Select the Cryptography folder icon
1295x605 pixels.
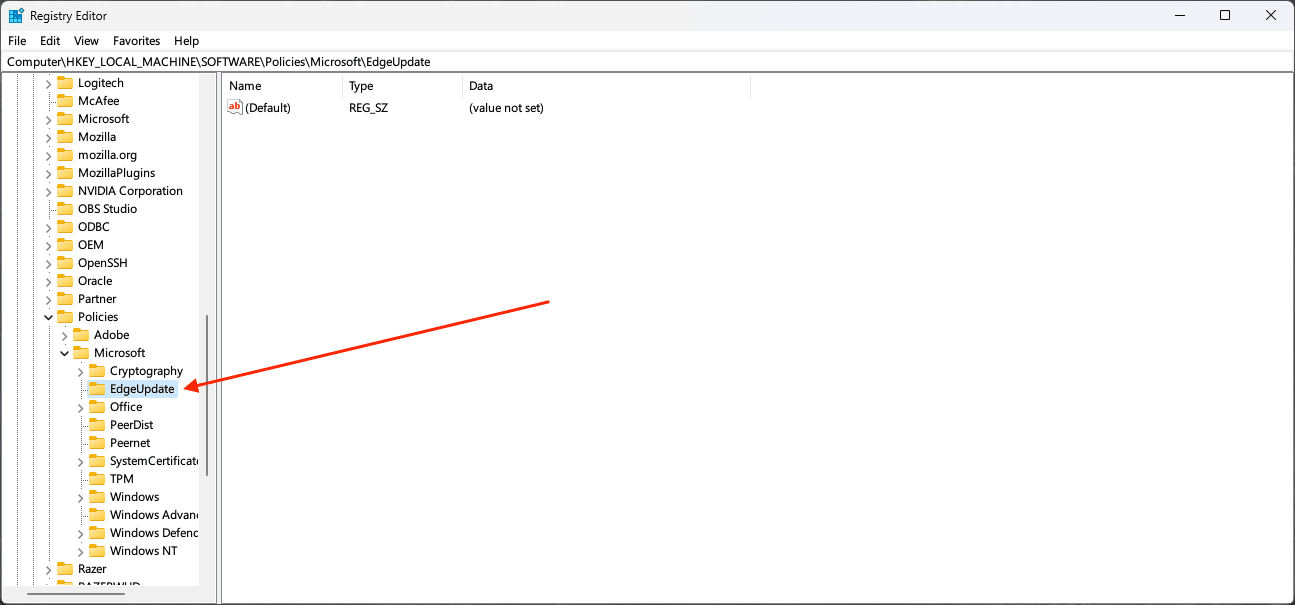click(x=97, y=371)
